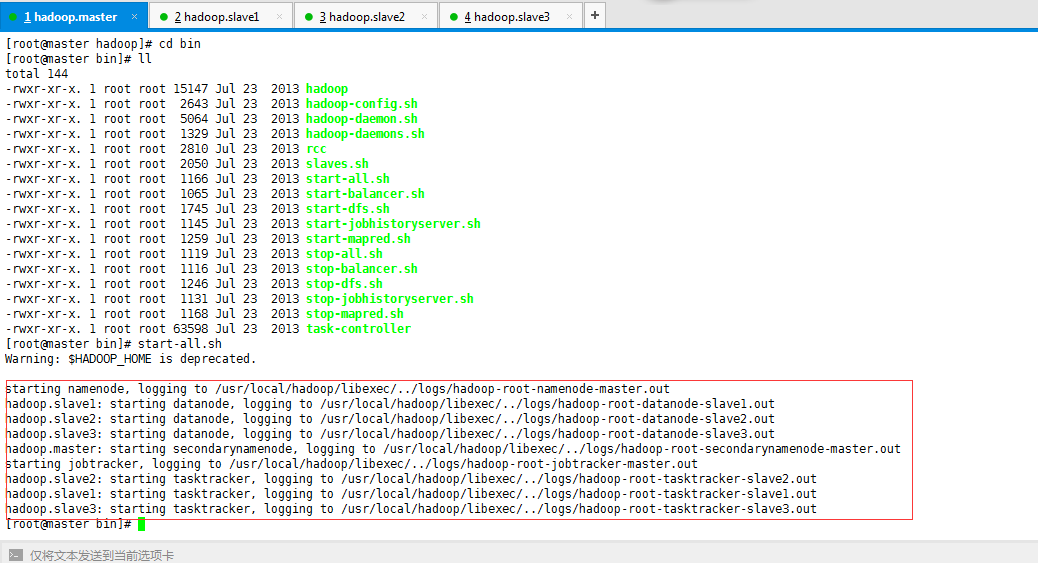Close the hadoop.slave2 tab

click(424, 17)
